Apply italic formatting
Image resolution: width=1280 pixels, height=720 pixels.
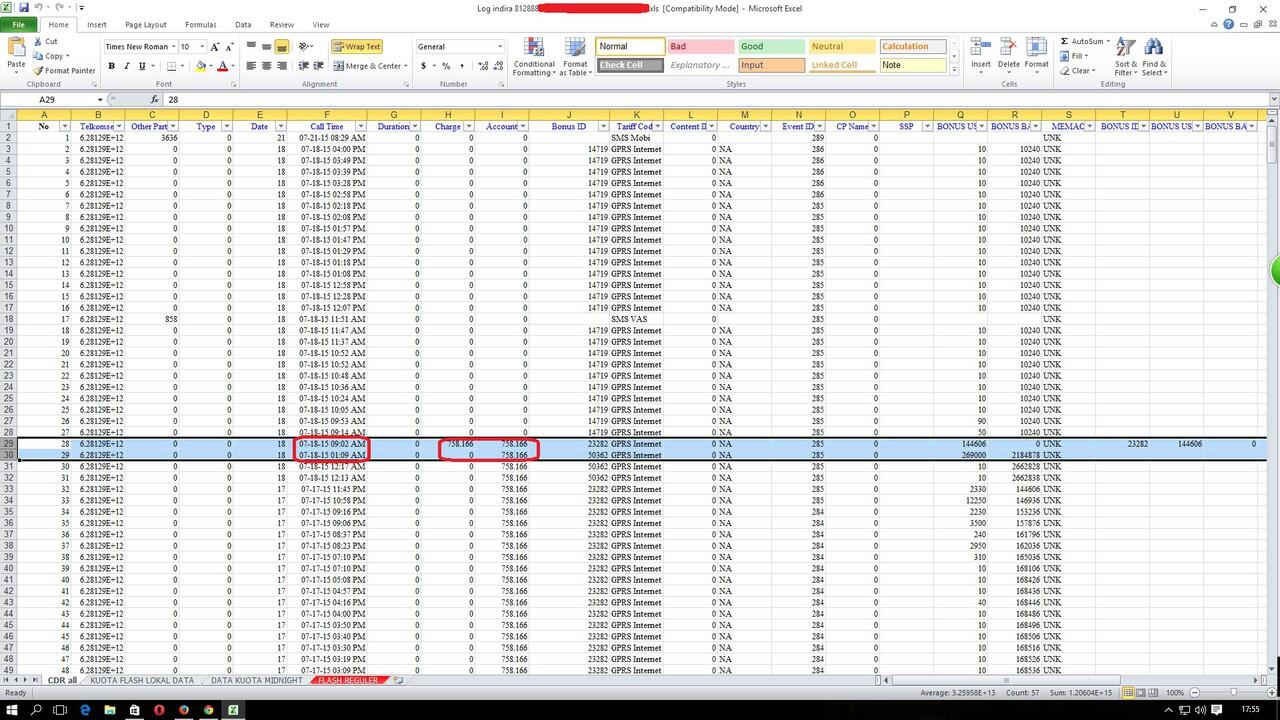pyautogui.click(x=127, y=66)
